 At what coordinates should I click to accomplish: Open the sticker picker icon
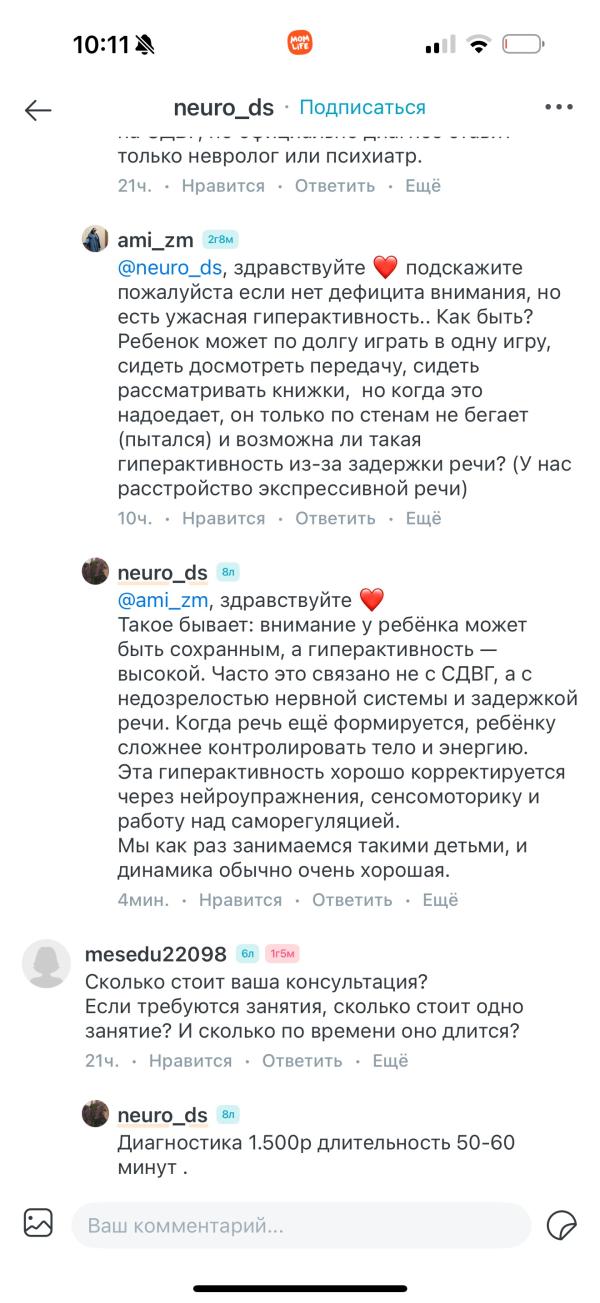pos(562,1224)
